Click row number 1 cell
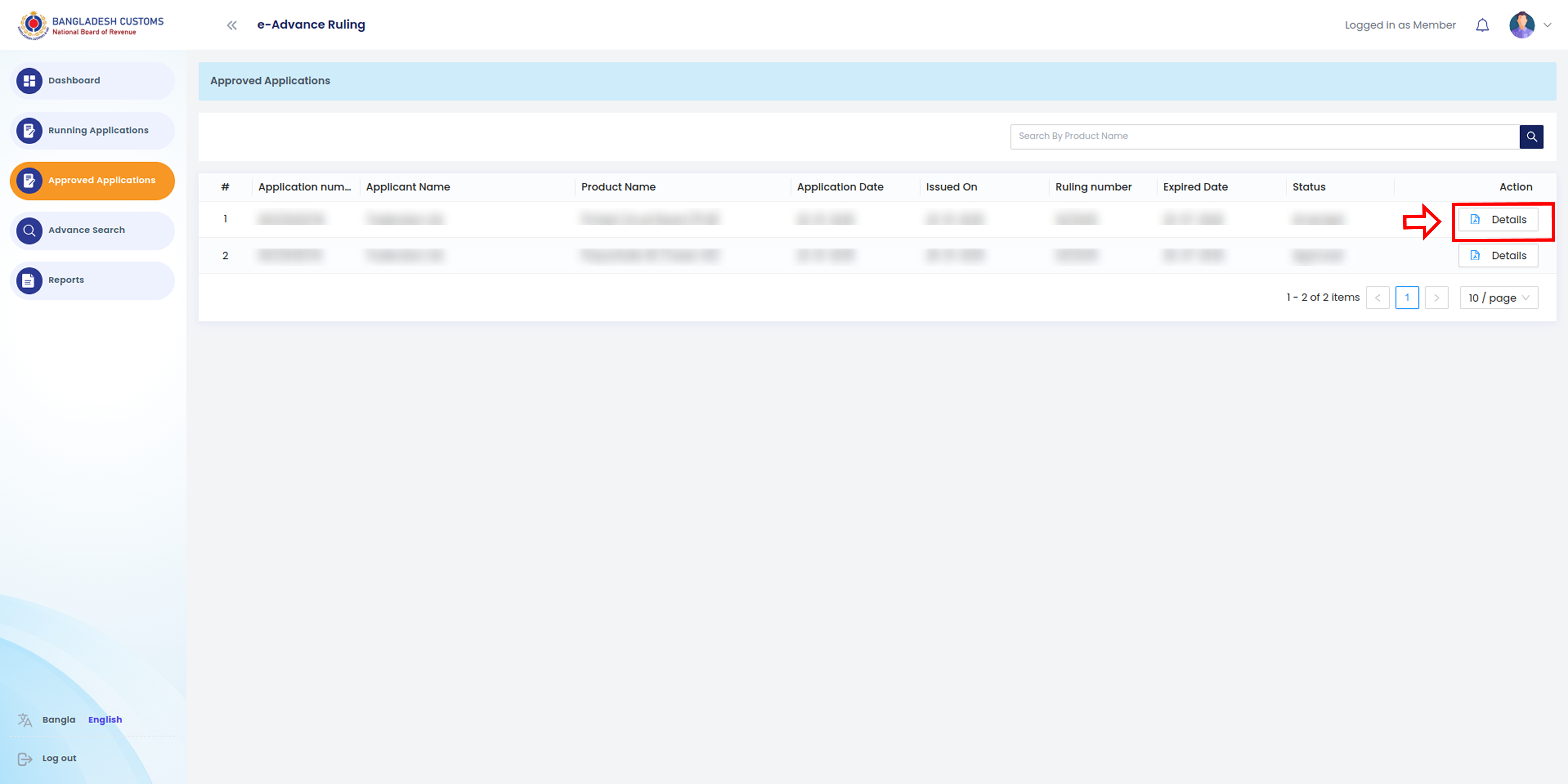 (x=225, y=219)
